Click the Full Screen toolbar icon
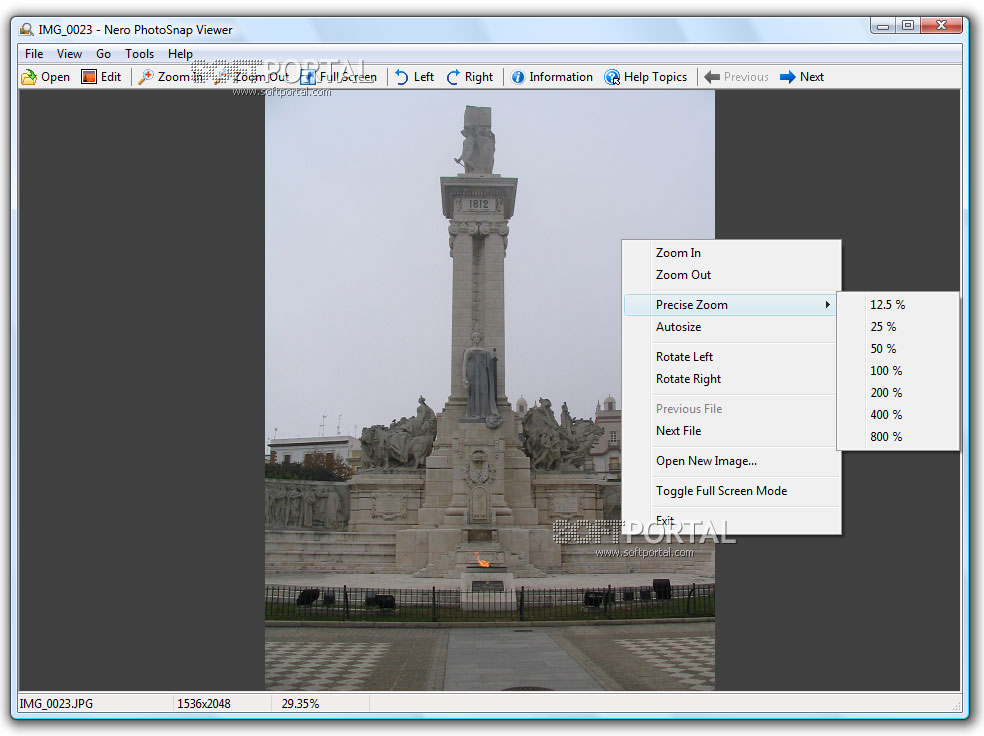Viewport: 984px width, 736px height. (x=308, y=77)
